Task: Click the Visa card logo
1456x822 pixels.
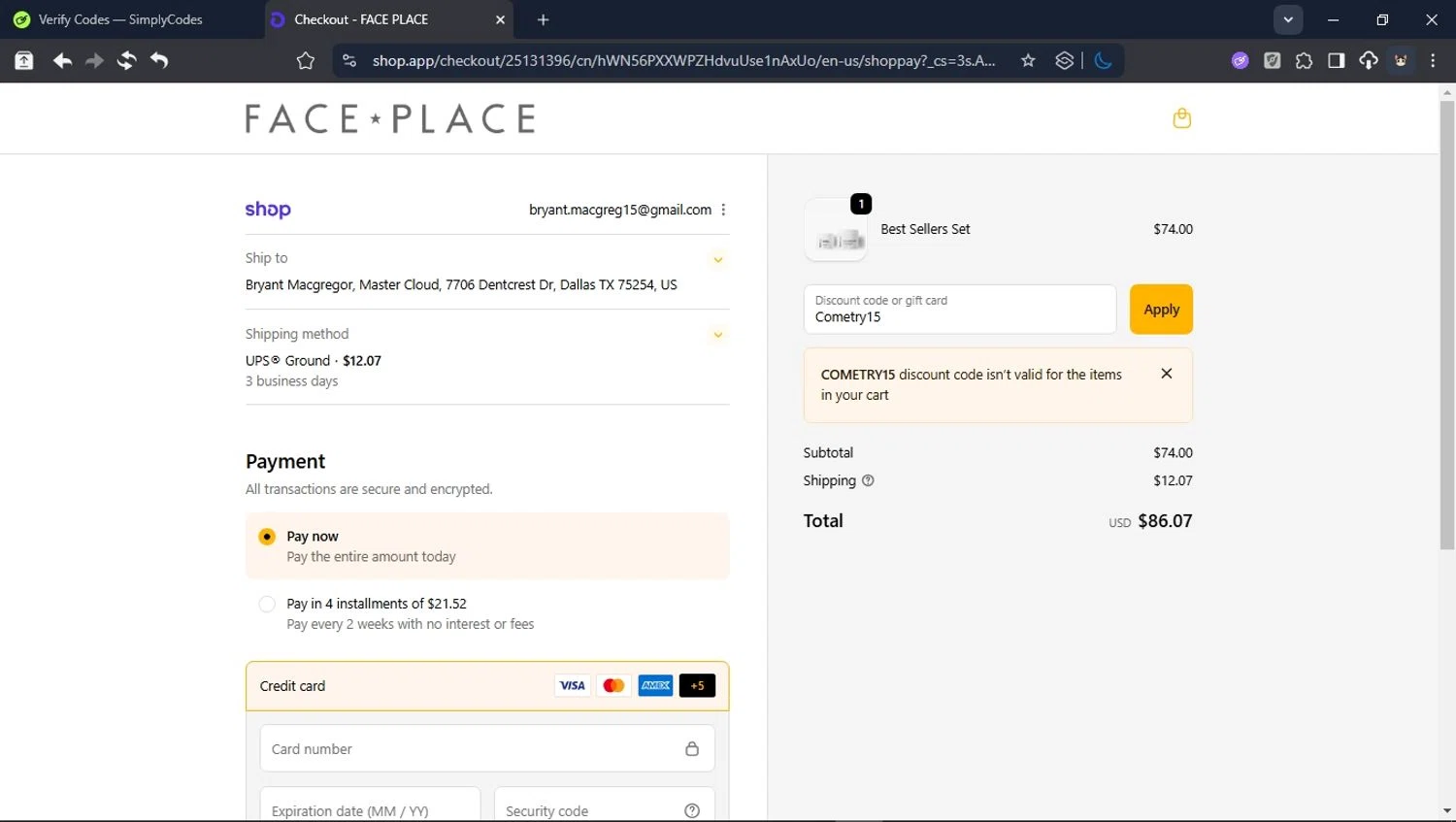Action: 572,686
